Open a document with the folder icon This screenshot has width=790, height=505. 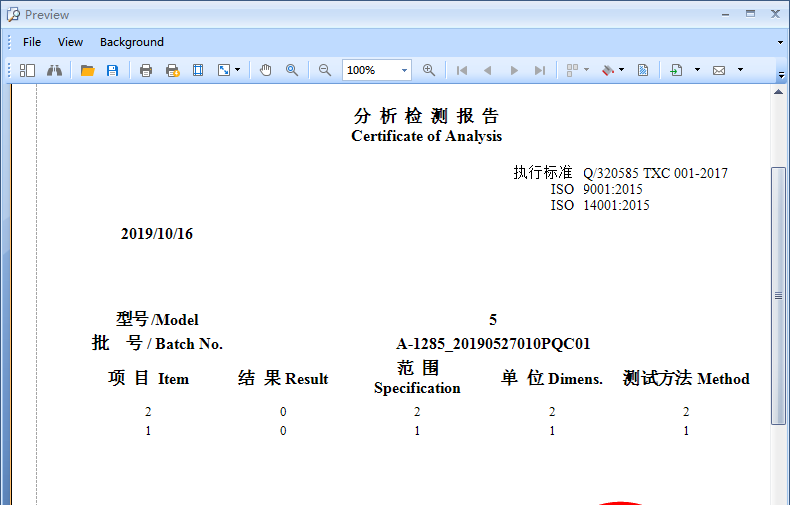[88, 70]
